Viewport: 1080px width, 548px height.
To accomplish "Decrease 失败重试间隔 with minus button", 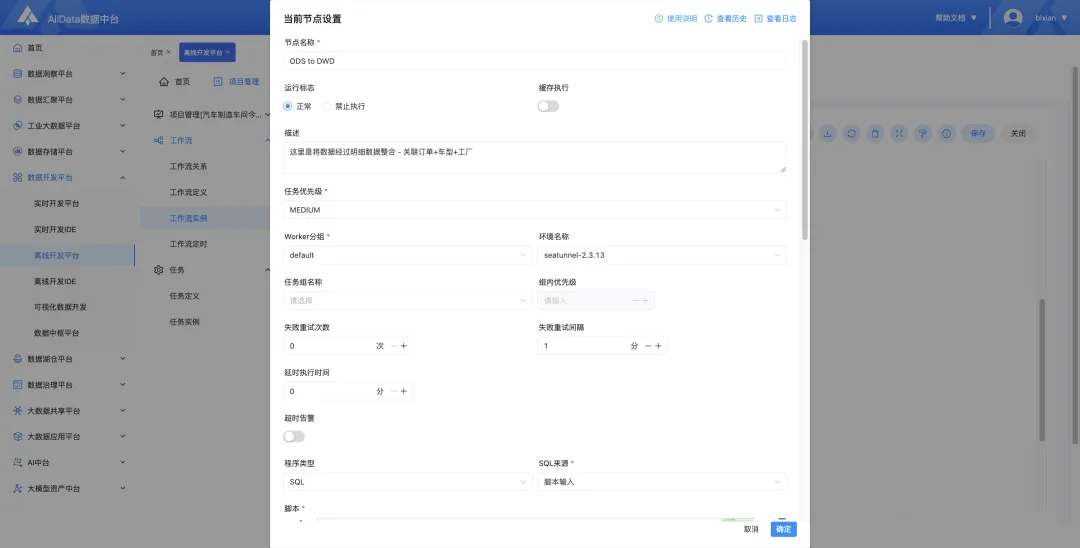I will pyautogui.click(x=648, y=346).
